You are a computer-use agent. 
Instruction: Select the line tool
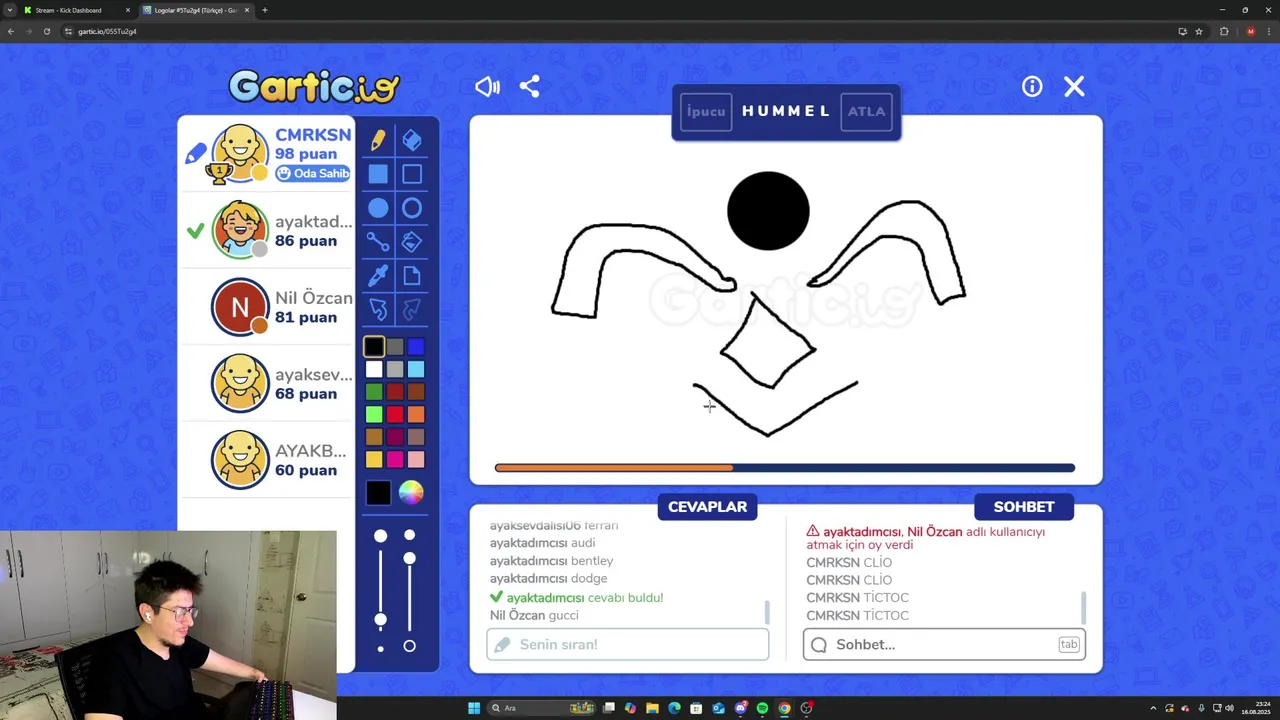378,242
